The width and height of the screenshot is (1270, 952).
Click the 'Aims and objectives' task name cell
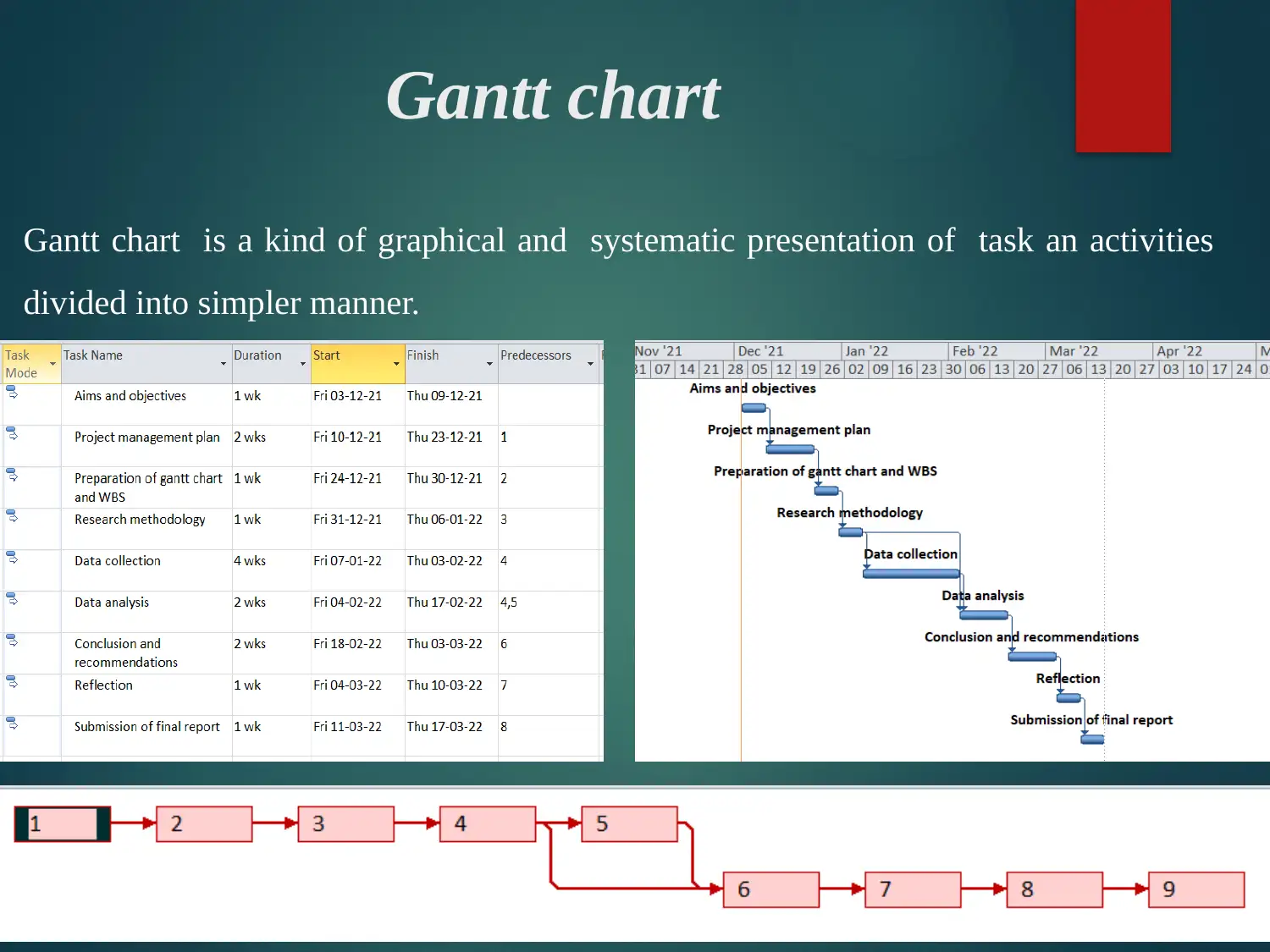(x=146, y=404)
